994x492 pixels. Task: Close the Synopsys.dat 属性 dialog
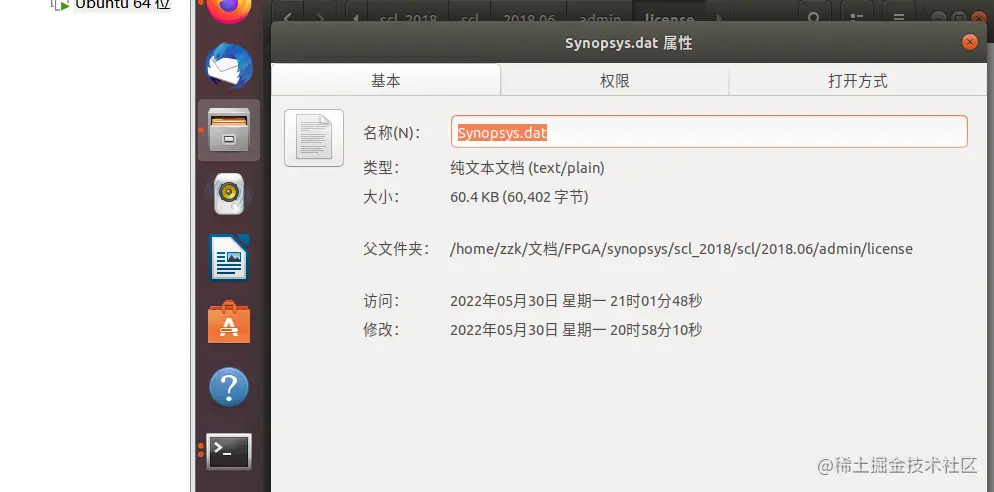pos(969,42)
